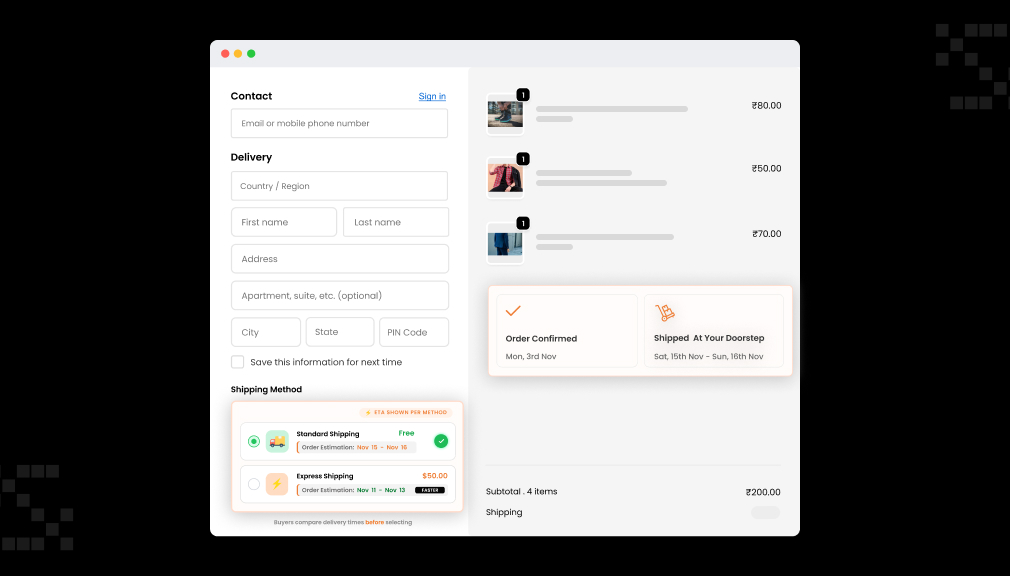Click the green checkmark on Standard Shipping
This screenshot has width=1010, height=576.
pos(441,441)
